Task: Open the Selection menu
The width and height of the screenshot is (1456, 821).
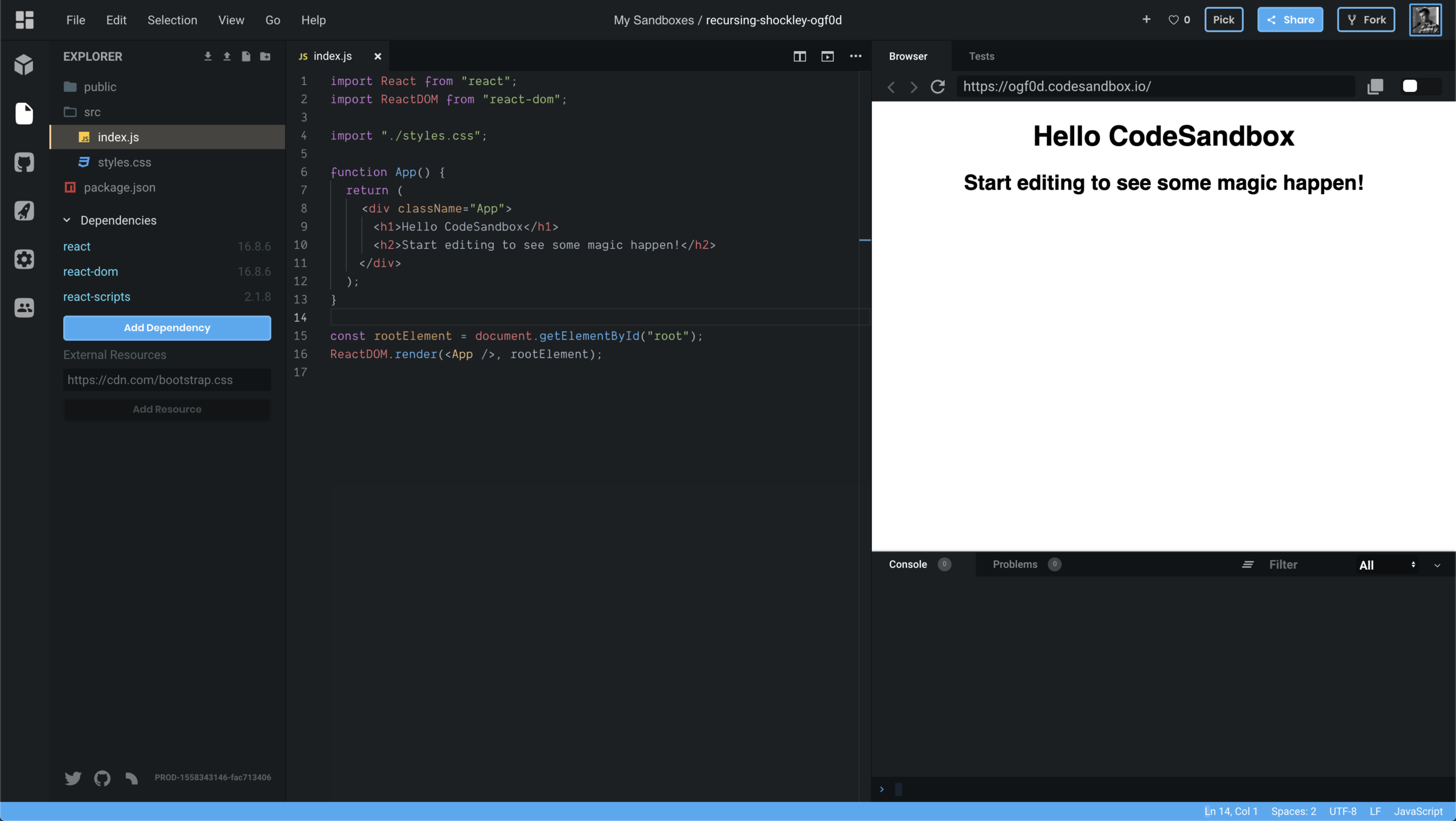Action: click(x=172, y=20)
